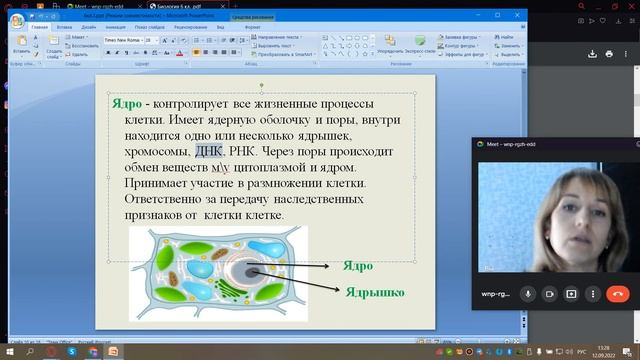Open Text Direction (Направление текста) dropdown

tap(277, 37)
